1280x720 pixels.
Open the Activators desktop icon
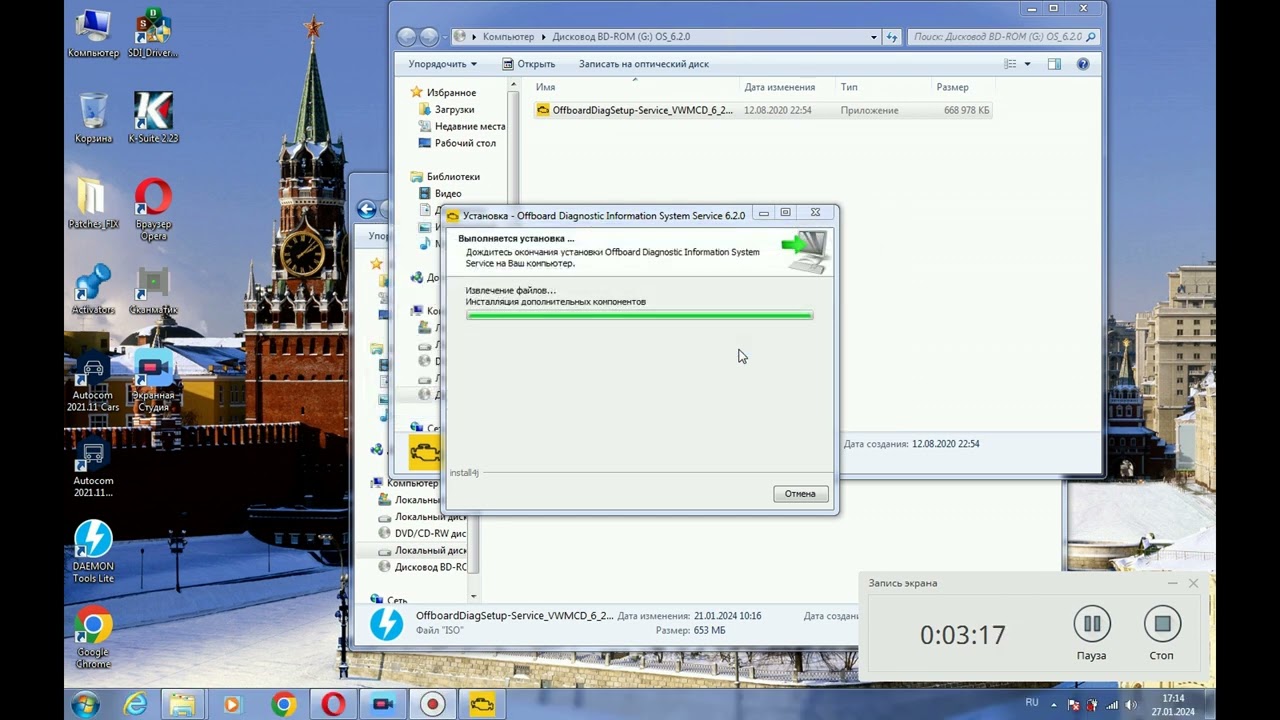tap(93, 290)
